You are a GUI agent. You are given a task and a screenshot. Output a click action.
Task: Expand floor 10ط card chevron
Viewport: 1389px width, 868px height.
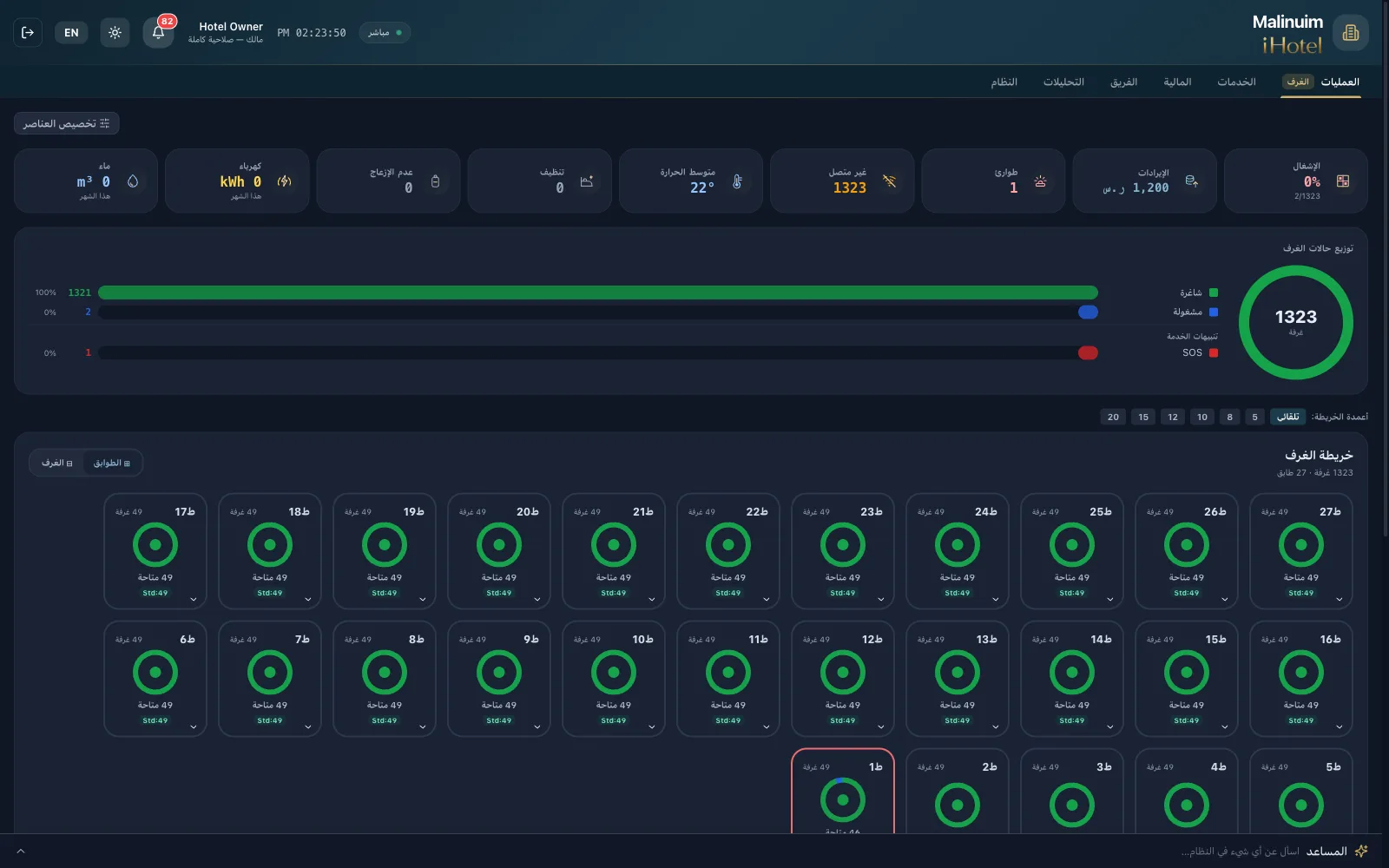coord(651,727)
